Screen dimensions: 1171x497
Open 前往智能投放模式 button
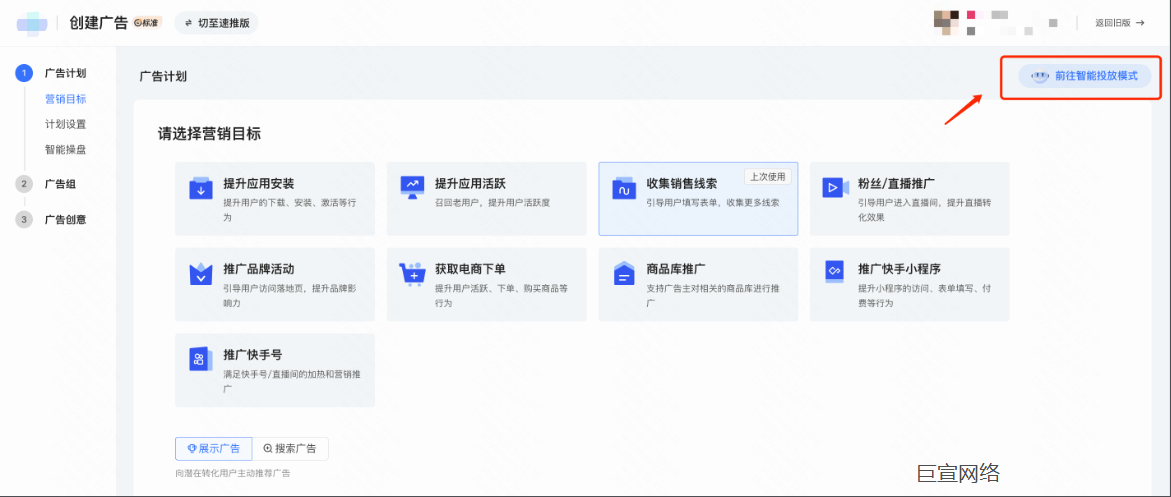click(1084, 76)
